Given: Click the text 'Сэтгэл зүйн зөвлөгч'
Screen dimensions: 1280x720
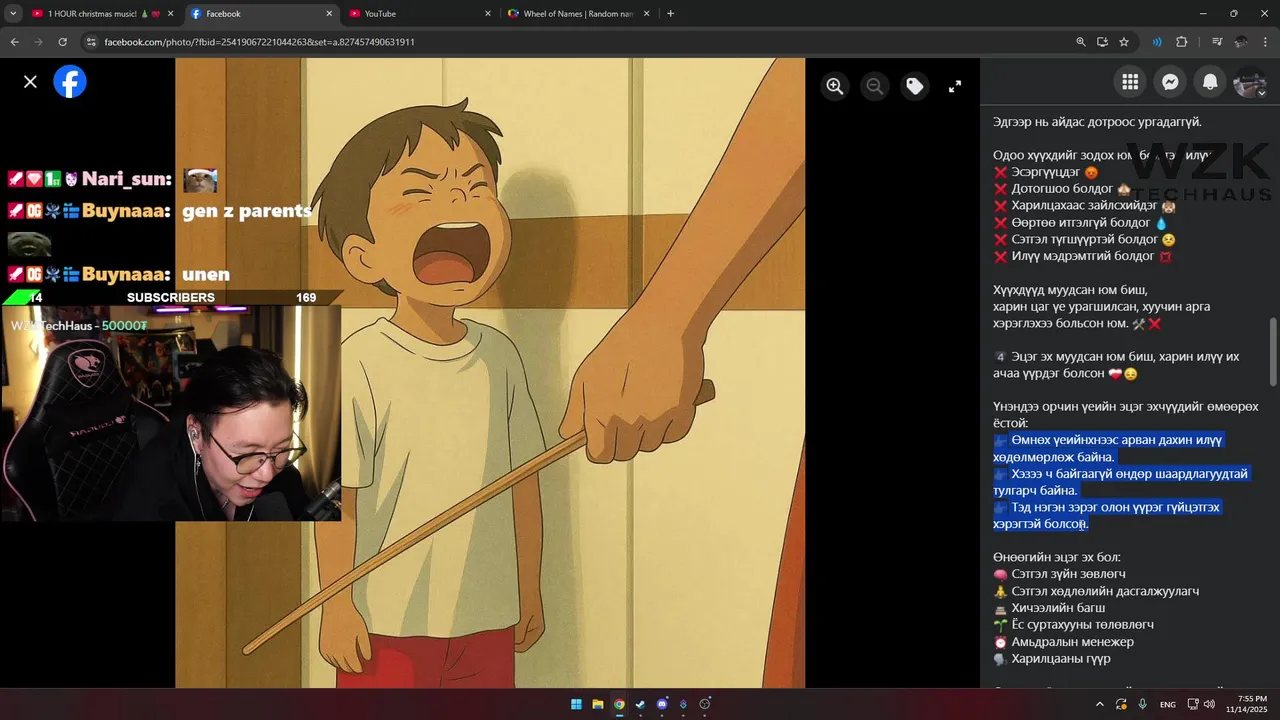Looking at the screenshot, I should coord(1068,574).
